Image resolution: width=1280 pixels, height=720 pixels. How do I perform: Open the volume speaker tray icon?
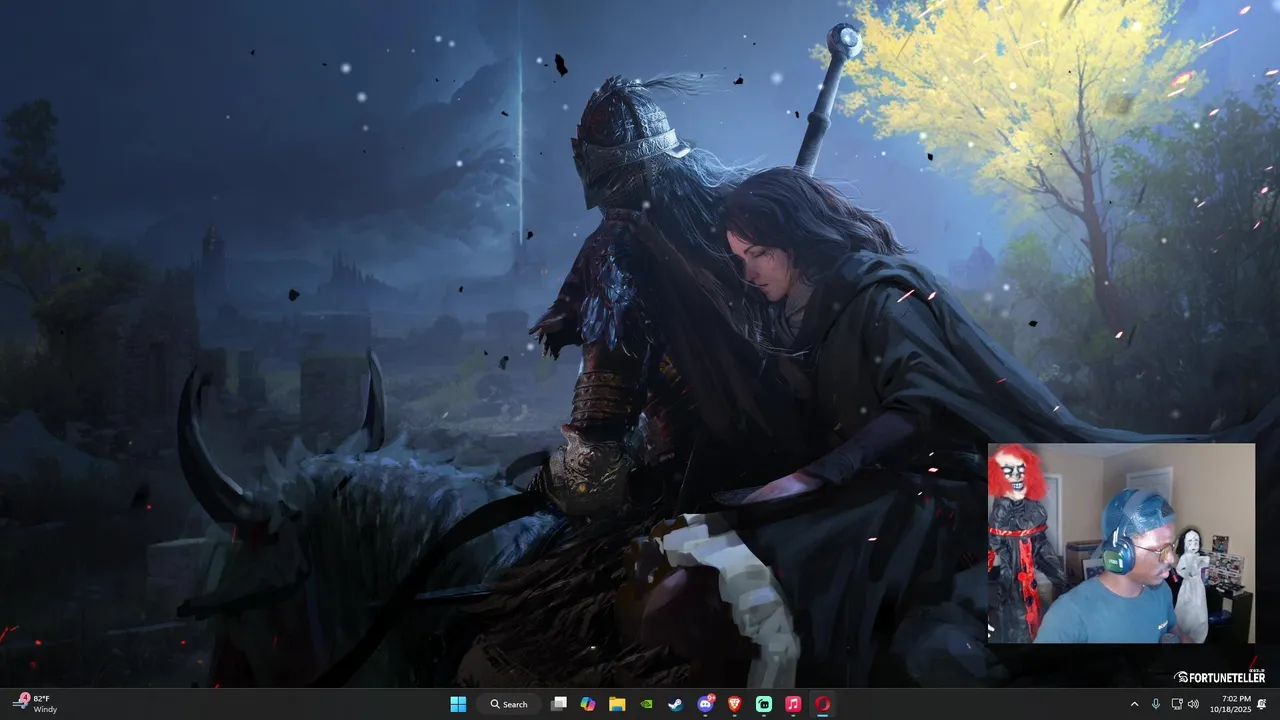pyautogui.click(x=1193, y=704)
